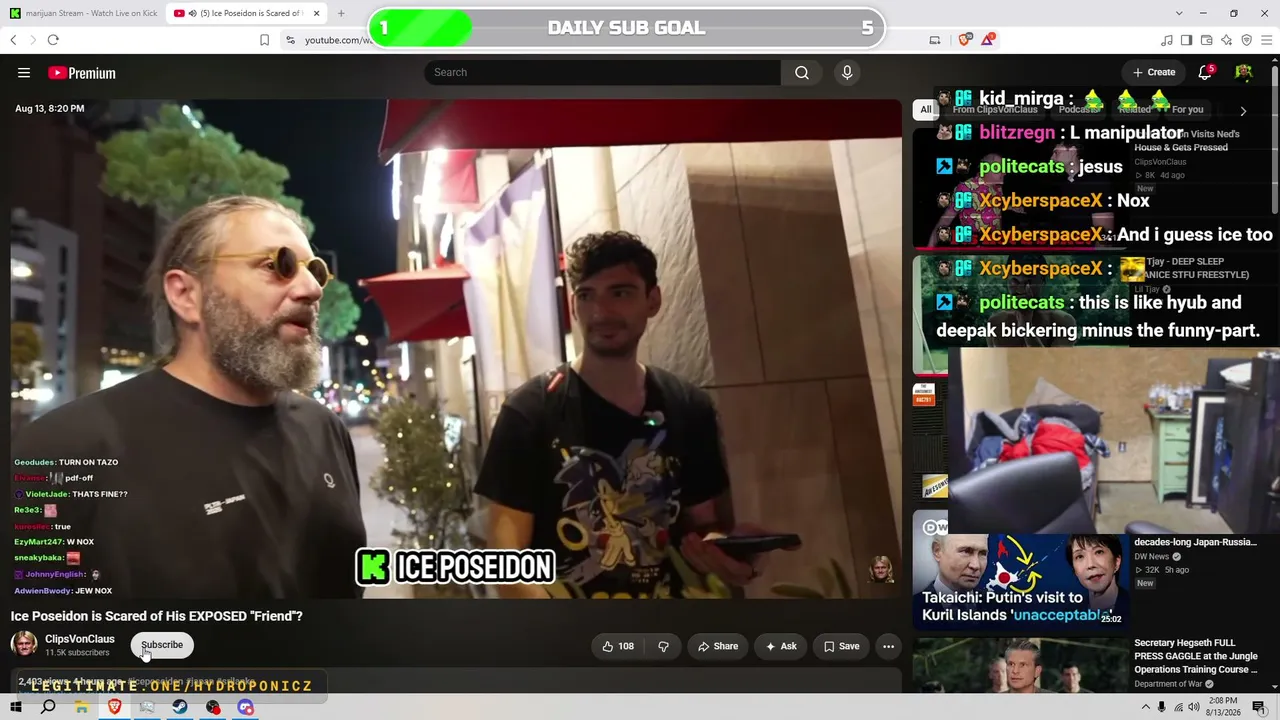1280x720 pixels.
Task: Click the video title 'Ice Poseidon is Scared'
Action: point(157,616)
